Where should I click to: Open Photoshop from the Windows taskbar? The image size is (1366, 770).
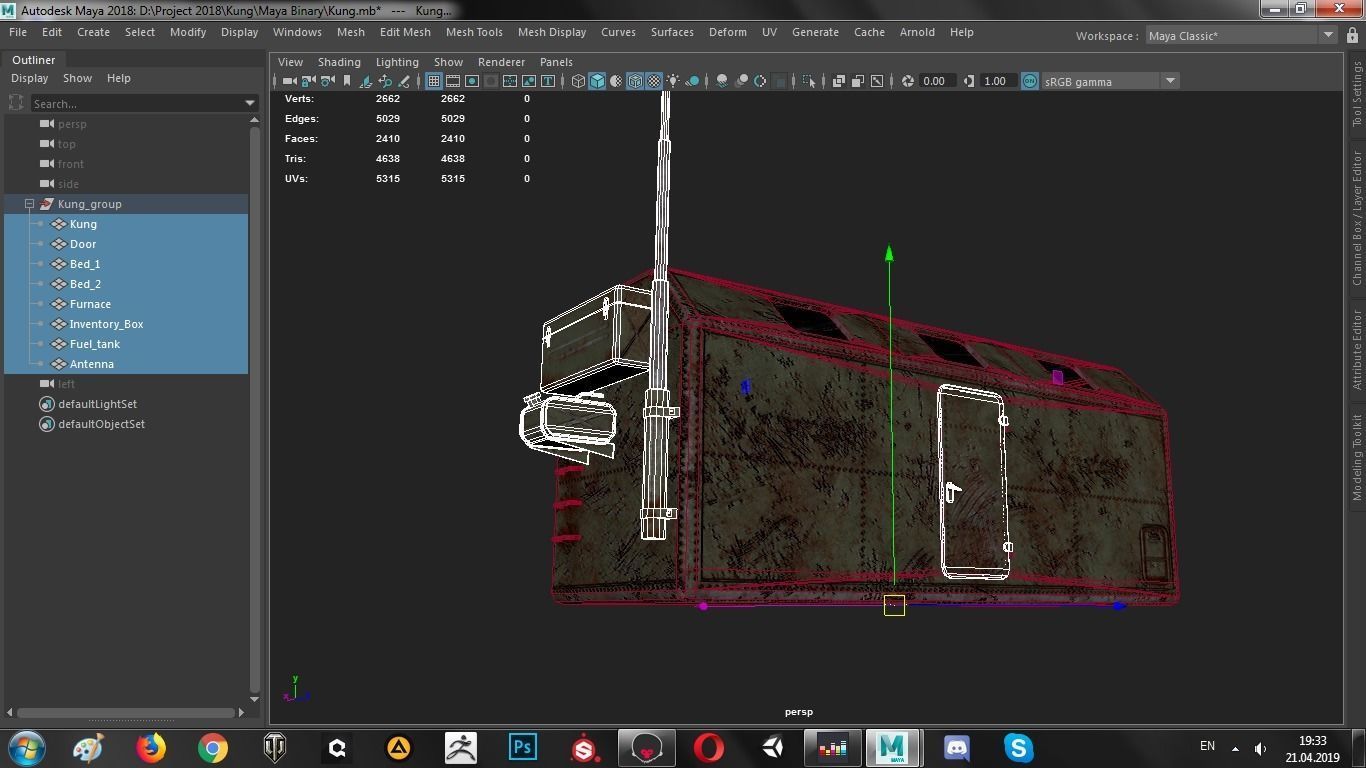tap(522, 748)
